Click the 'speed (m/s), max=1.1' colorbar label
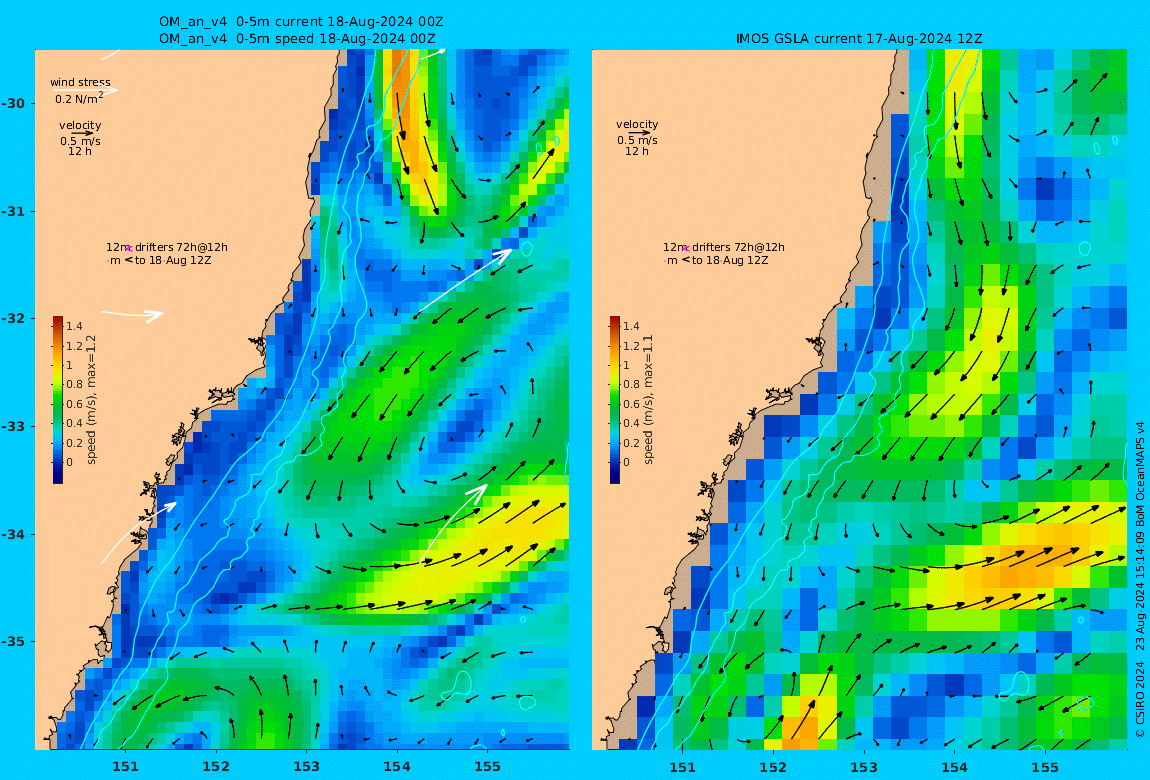Screen dimensions: 1150x780 click(648, 400)
